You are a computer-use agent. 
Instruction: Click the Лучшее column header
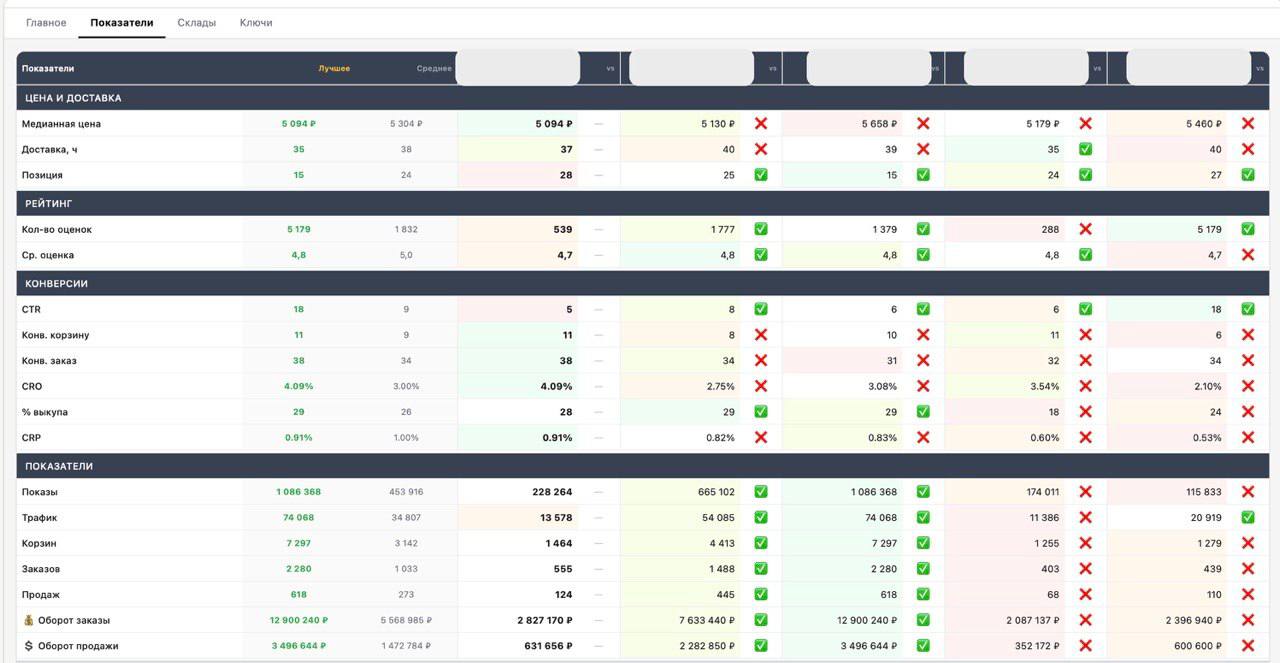coord(334,69)
